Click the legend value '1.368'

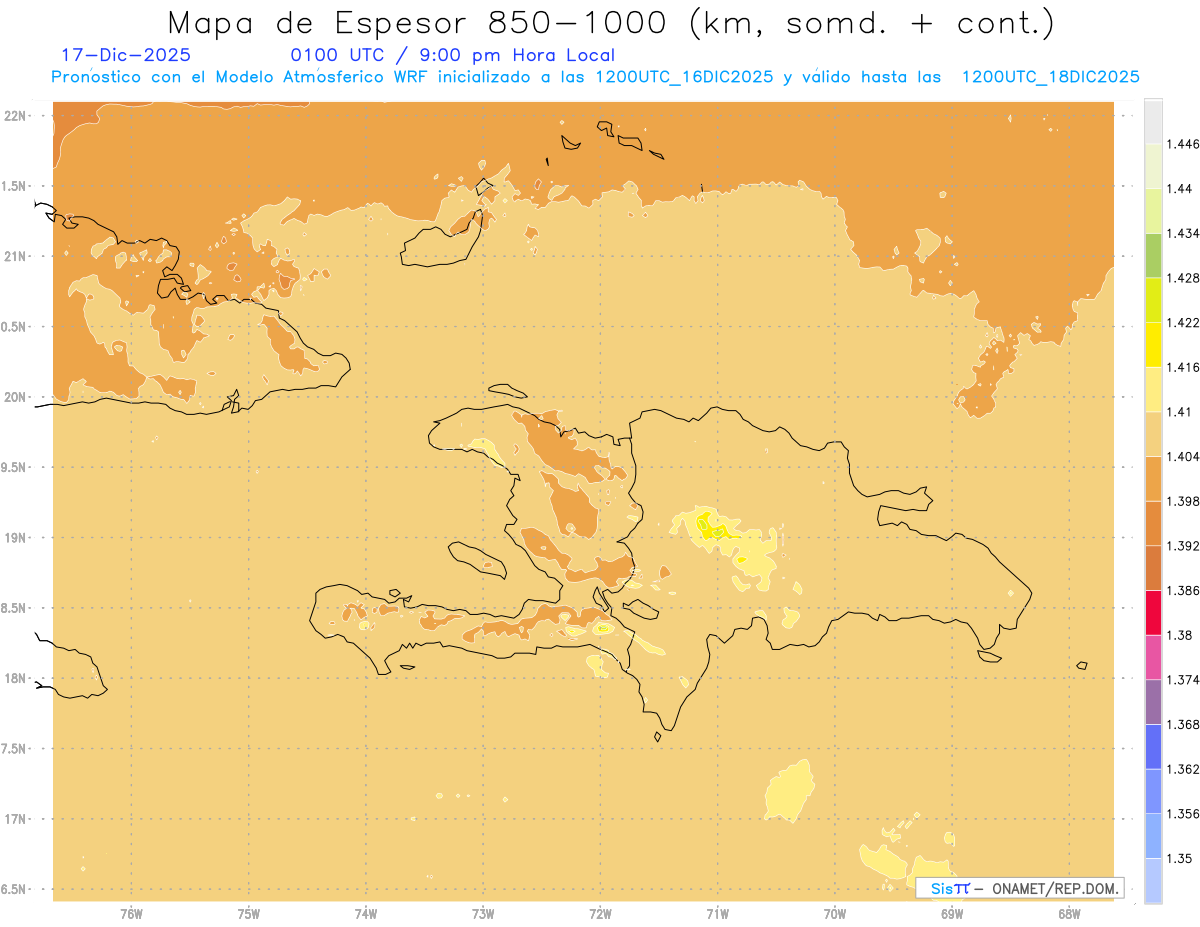[1182, 724]
